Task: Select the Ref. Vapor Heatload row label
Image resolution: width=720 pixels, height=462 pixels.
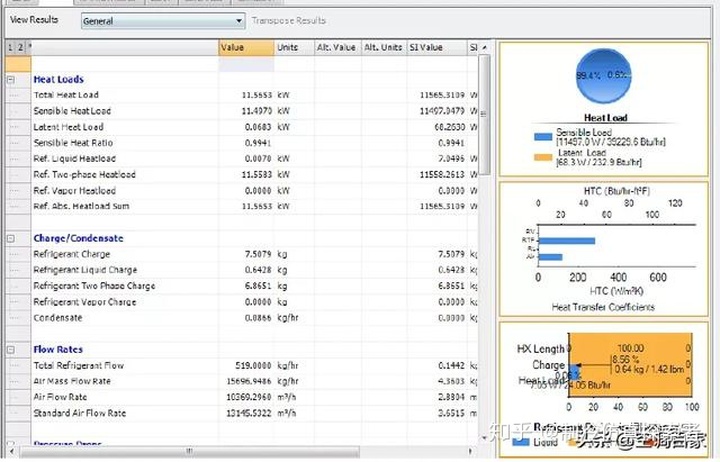Action: tap(74, 191)
